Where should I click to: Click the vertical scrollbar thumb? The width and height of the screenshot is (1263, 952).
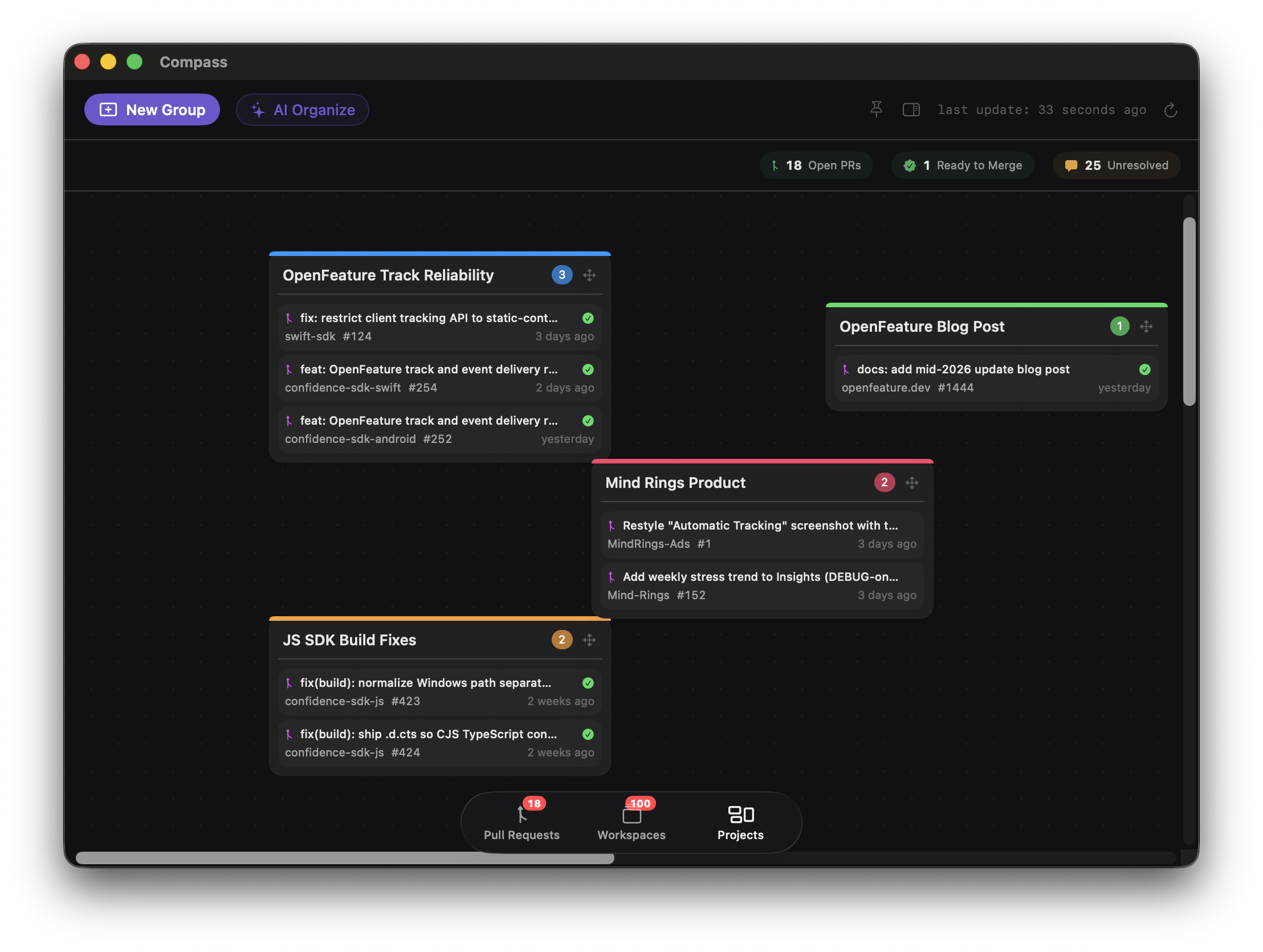click(1189, 312)
